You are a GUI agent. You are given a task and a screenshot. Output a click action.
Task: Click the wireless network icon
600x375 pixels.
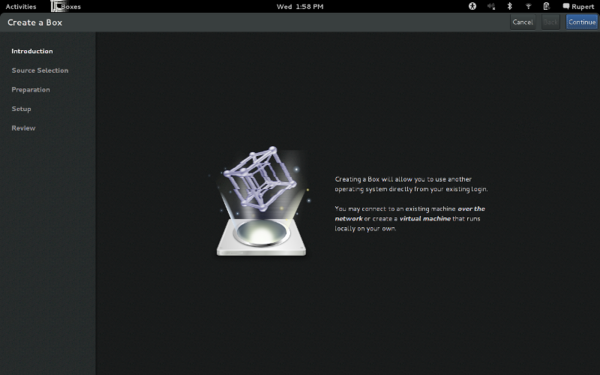[x=528, y=6]
